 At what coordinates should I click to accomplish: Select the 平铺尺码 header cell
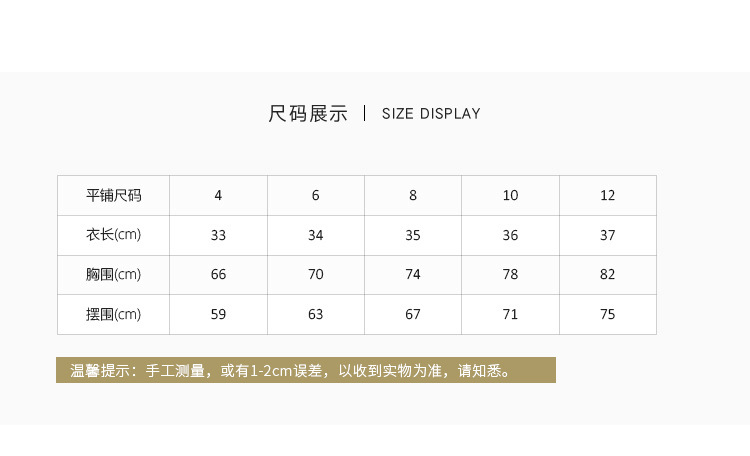click(x=113, y=195)
